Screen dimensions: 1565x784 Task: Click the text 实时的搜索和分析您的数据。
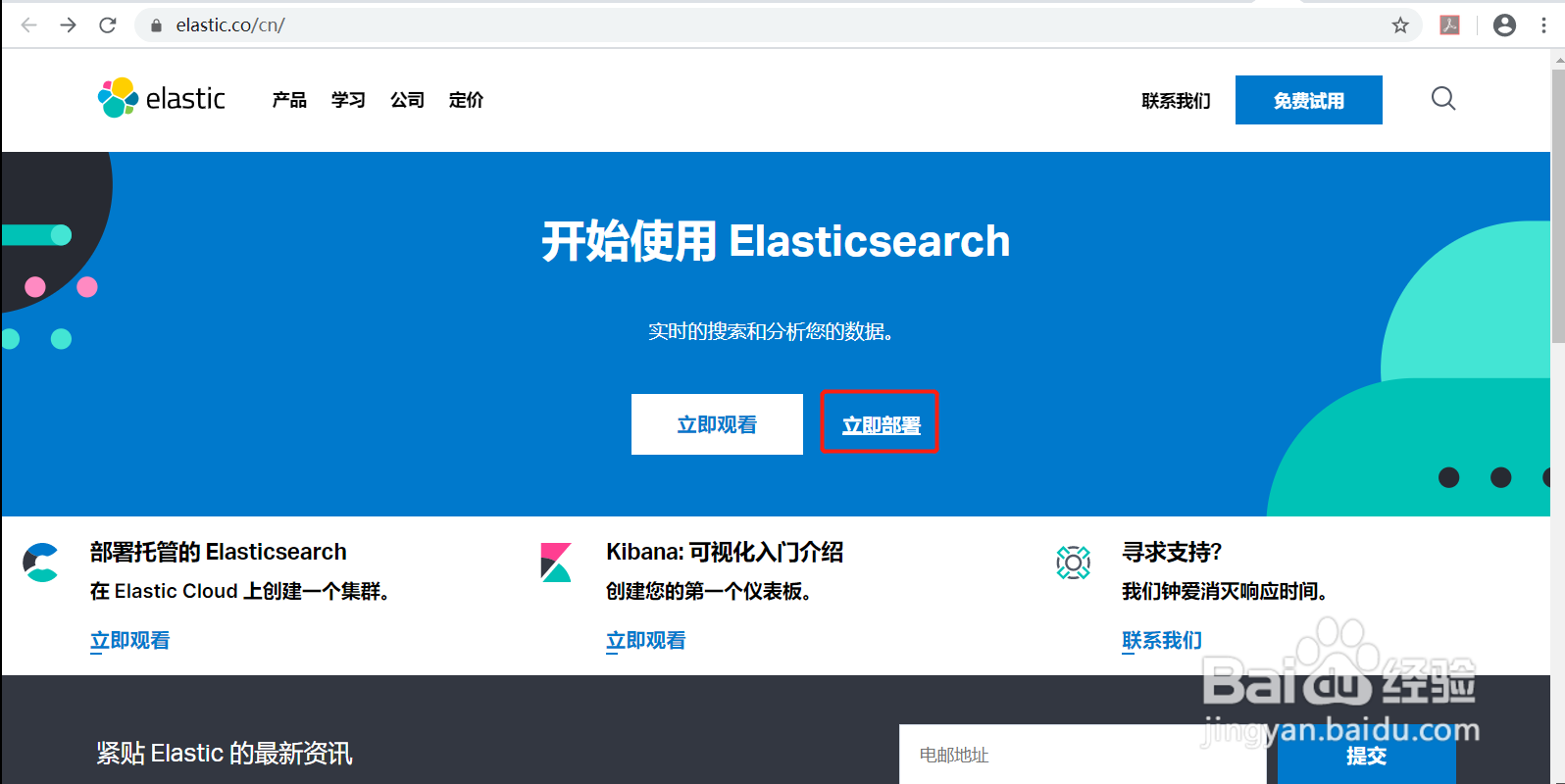[772, 331]
